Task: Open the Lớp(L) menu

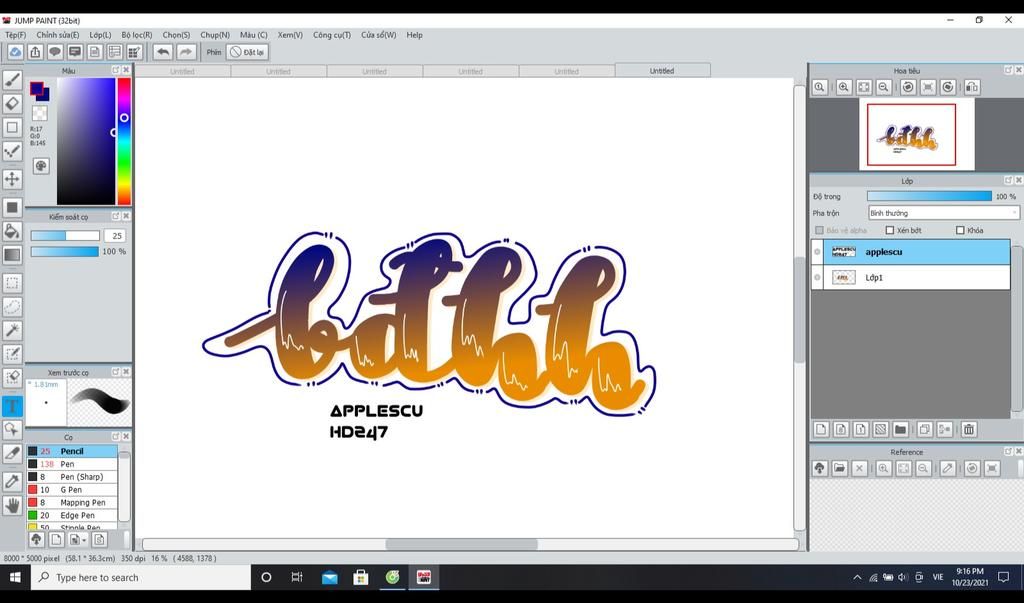Action: [x=100, y=35]
